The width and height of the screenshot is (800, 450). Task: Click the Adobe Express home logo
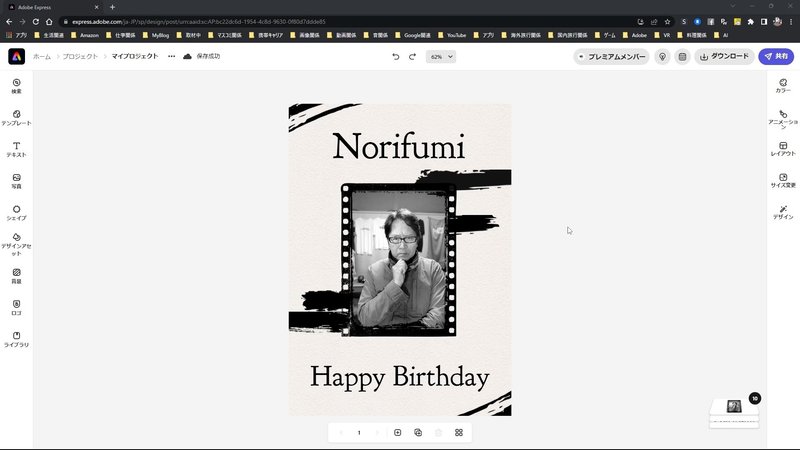(x=16, y=56)
